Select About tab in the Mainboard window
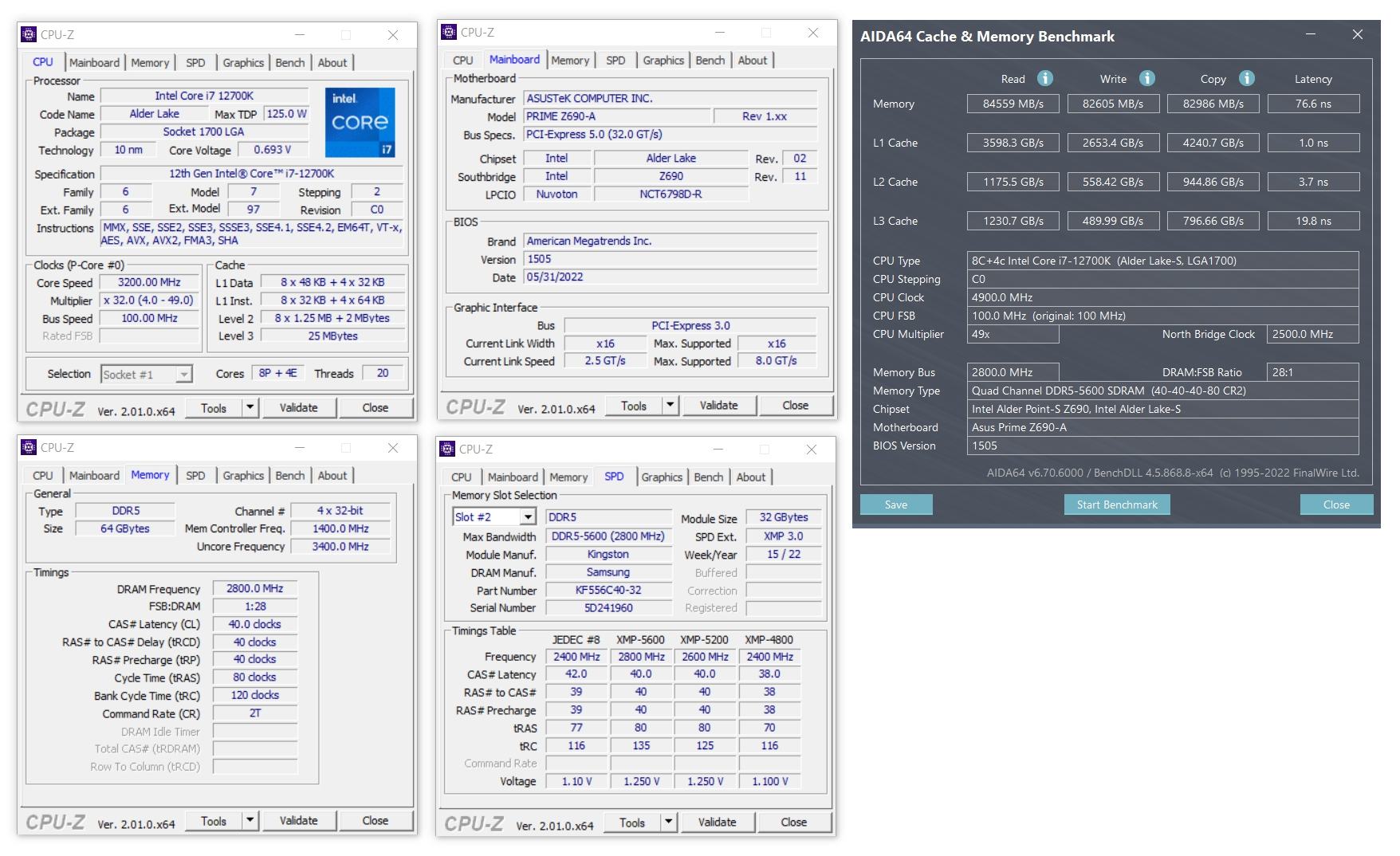The height and width of the screenshot is (856, 1400). click(x=753, y=60)
